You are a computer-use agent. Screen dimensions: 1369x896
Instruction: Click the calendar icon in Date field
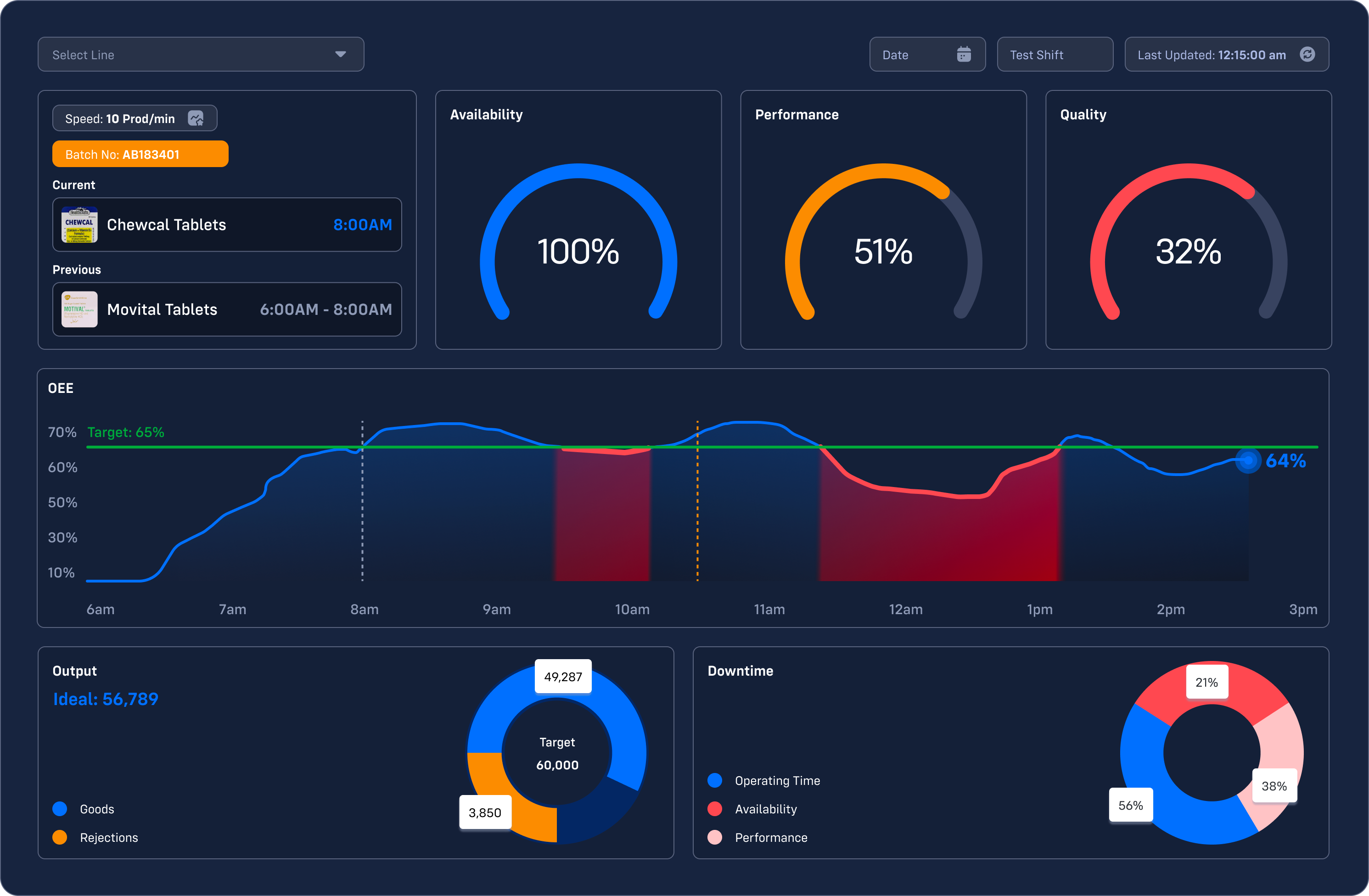tap(964, 55)
